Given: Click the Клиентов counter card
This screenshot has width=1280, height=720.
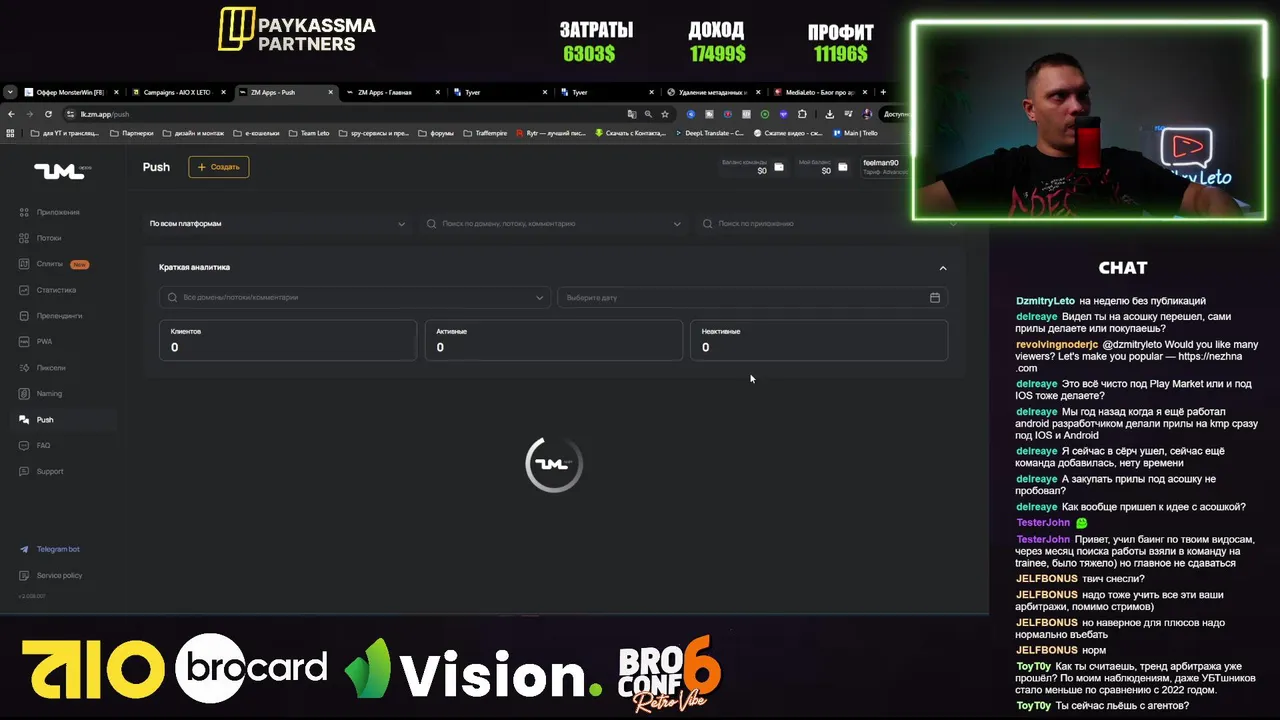Looking at the screenshot, I should (x=288, y=340).
